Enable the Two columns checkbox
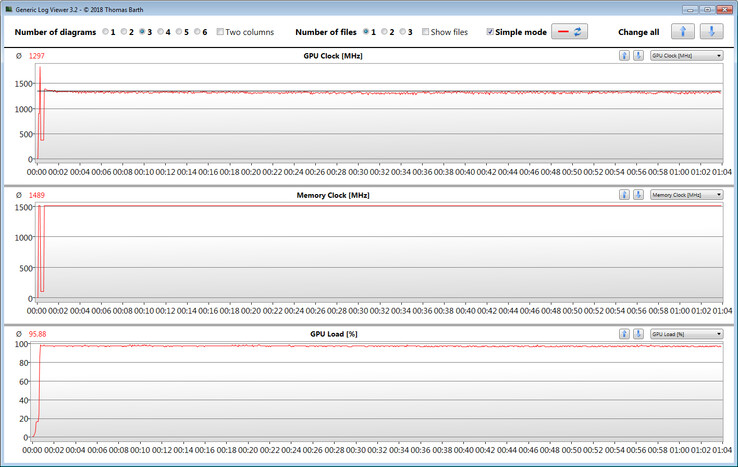Image resolution: width=738 pixels, height=467 pixels. [220, 32]
